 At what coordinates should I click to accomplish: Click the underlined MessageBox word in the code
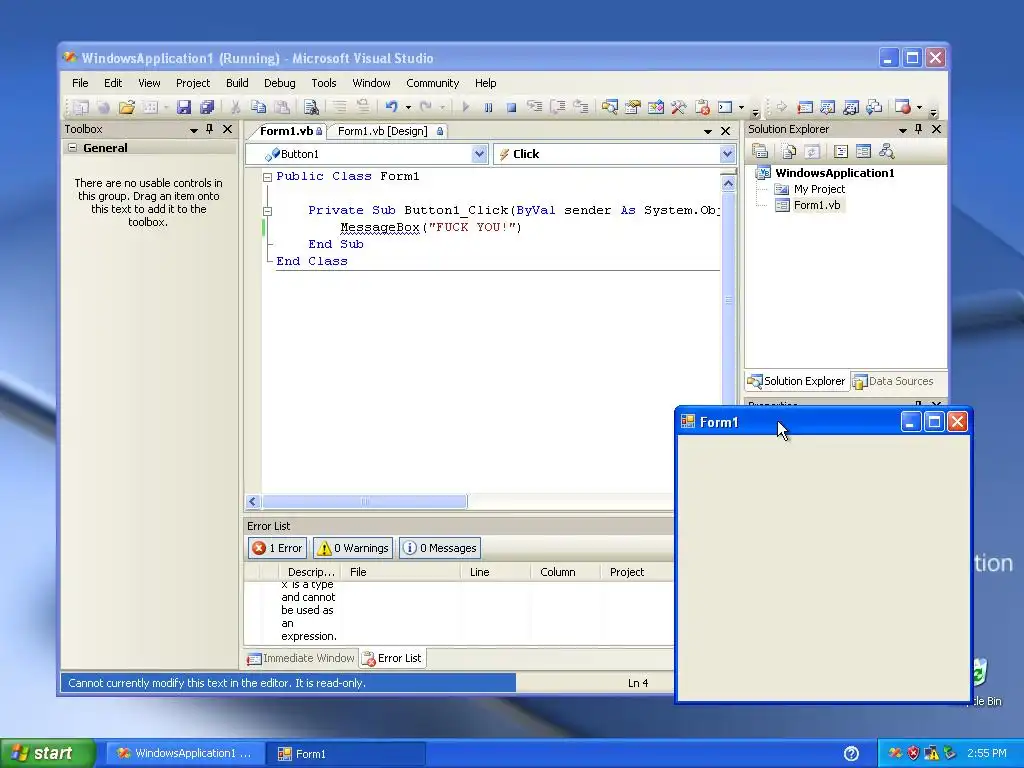(379, 227)
